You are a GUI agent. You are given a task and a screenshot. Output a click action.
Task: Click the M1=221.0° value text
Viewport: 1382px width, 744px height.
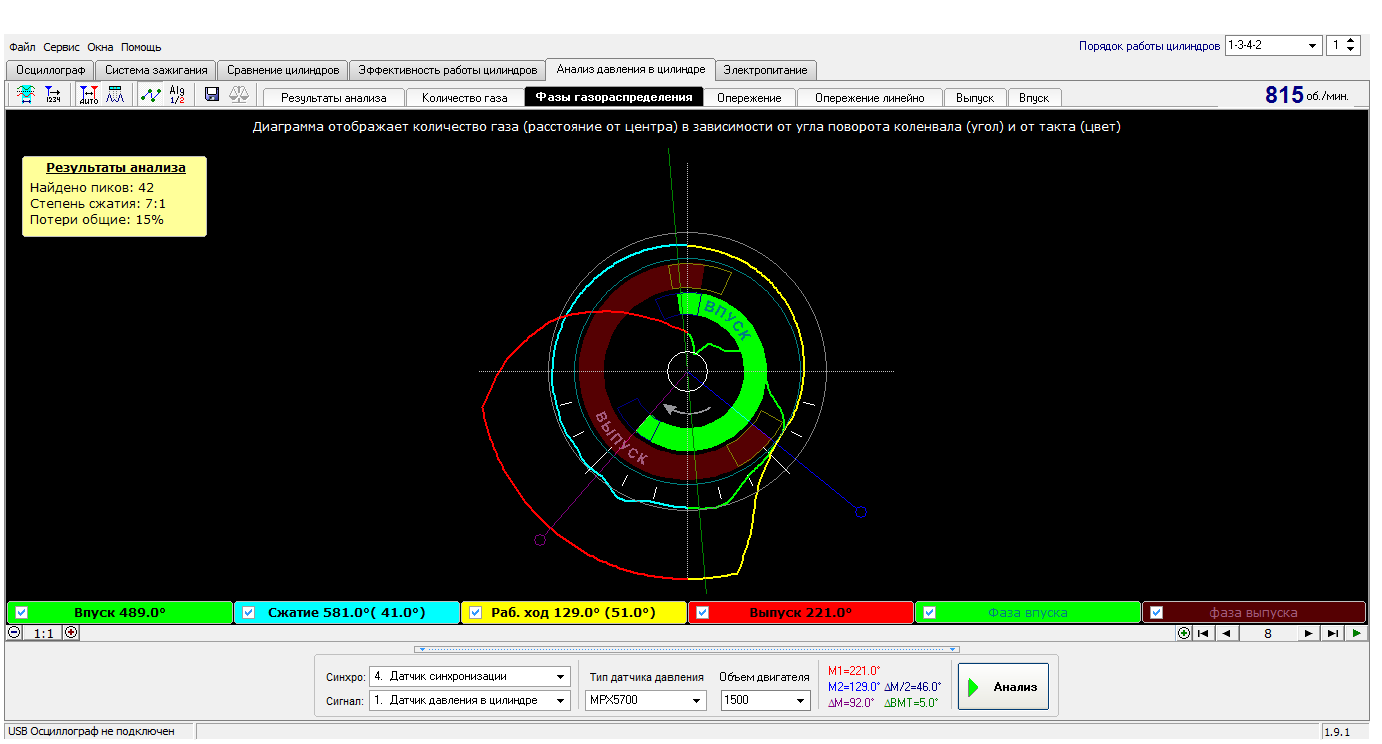853,671
